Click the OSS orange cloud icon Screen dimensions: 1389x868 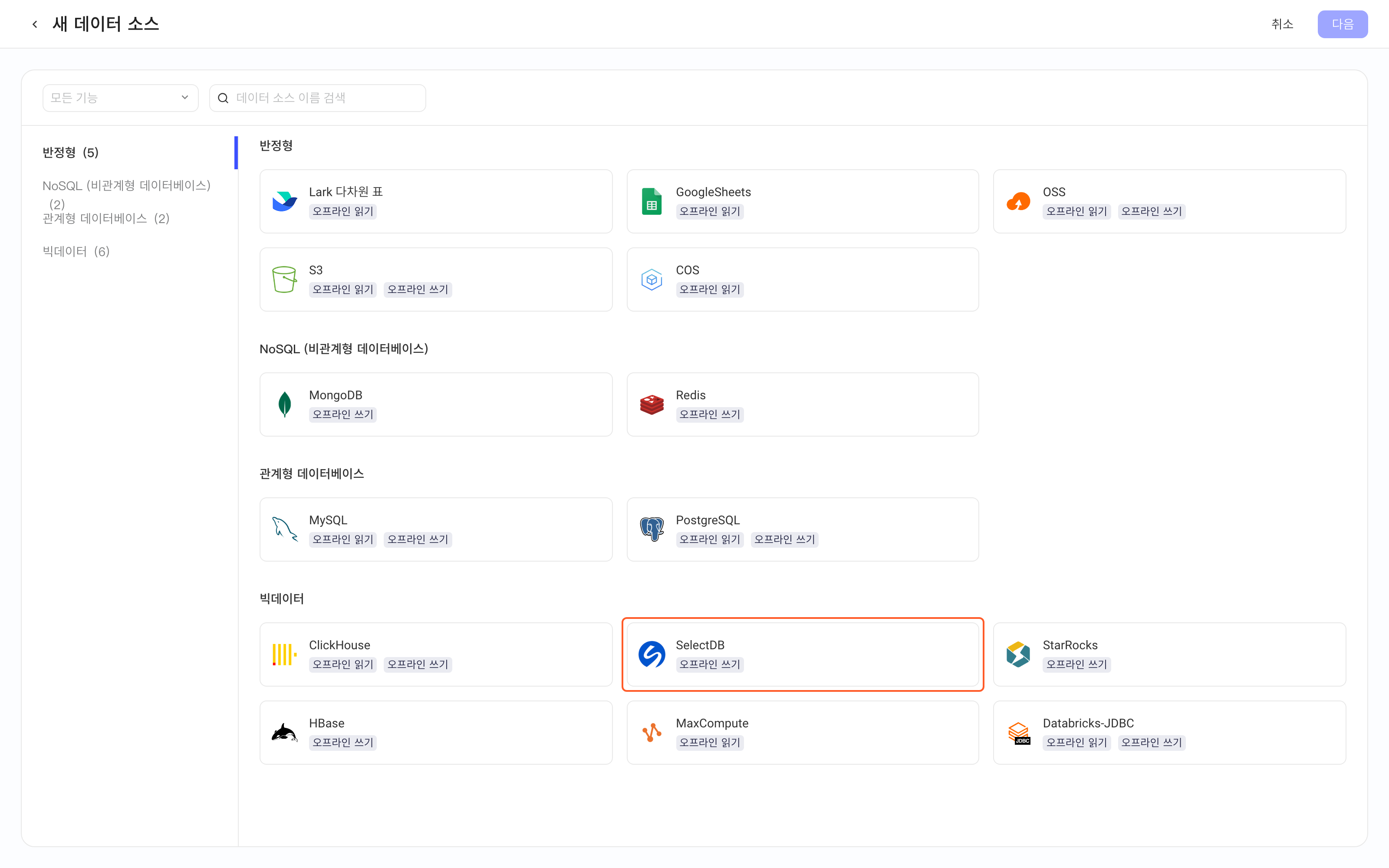(x=1018, y=201)
